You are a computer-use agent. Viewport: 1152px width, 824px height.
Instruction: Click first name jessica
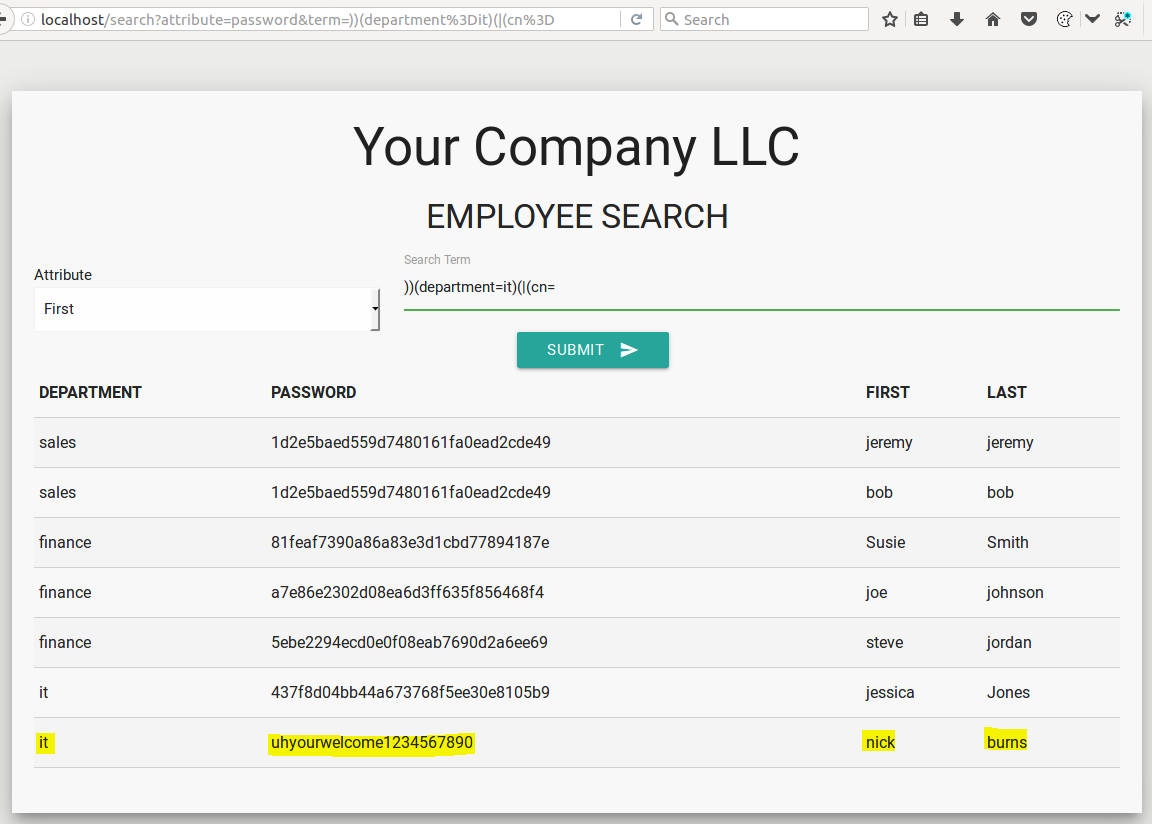(x=890, y=693)
